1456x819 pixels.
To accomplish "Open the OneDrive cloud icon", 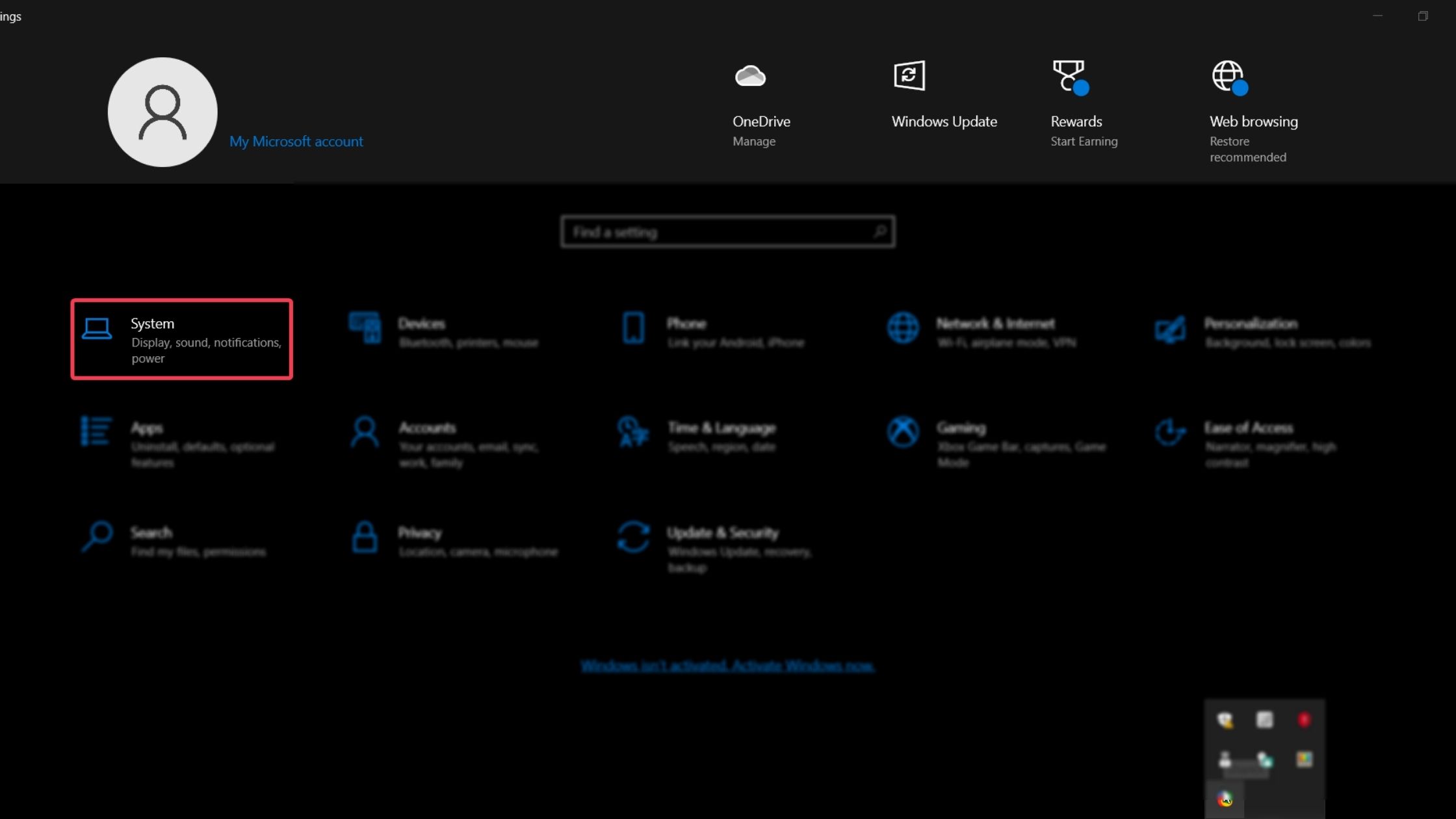I will point(750,76).
